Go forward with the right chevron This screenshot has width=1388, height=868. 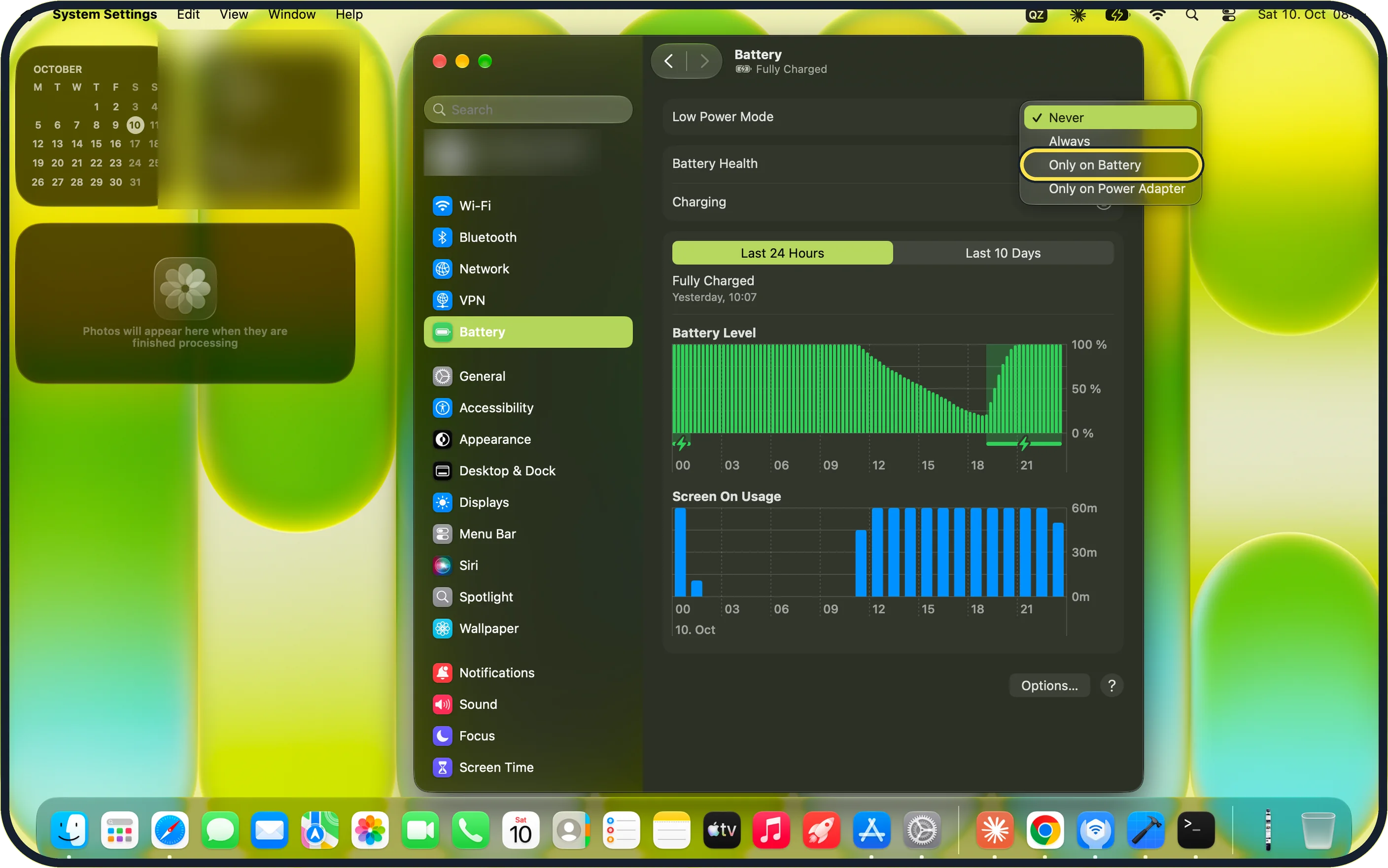pyautogui.click(x=705, y=62)
